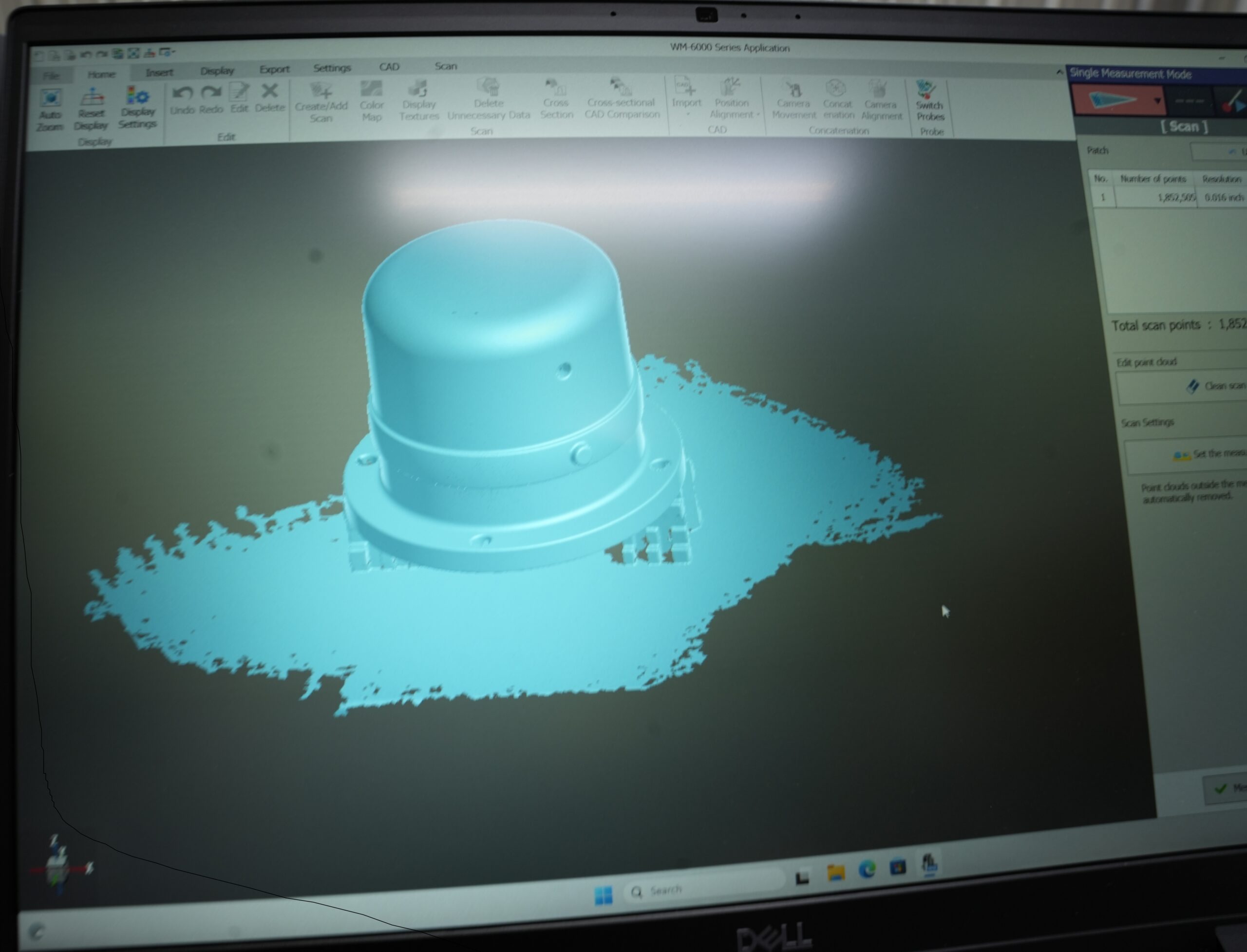Expand the Position Alignment dropdown

(758, 114)
